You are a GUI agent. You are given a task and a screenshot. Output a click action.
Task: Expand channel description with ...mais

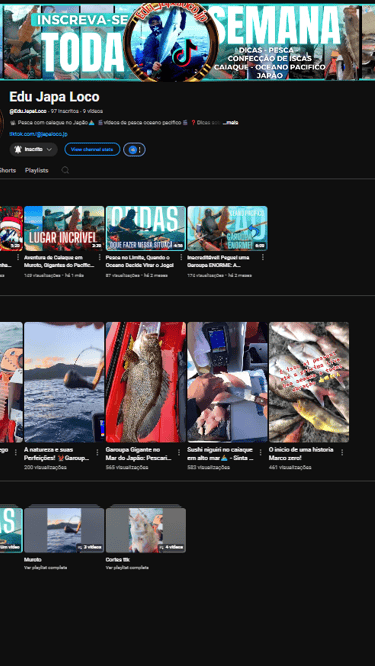click(230, 122)
